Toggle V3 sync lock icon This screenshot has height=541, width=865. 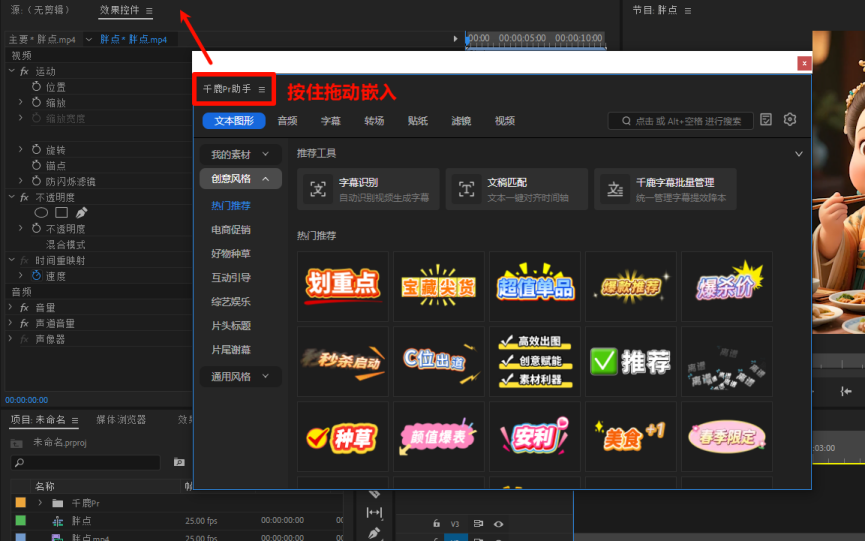[x=478, y=524]
